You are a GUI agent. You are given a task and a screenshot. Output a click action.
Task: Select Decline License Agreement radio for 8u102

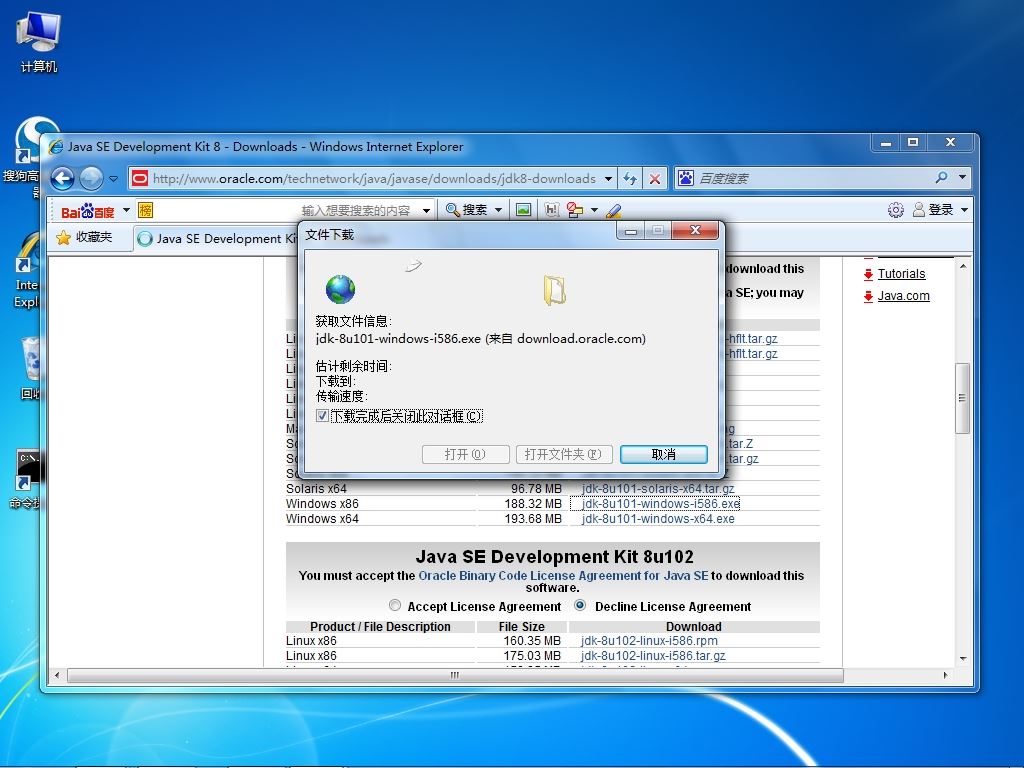[580, 605]
